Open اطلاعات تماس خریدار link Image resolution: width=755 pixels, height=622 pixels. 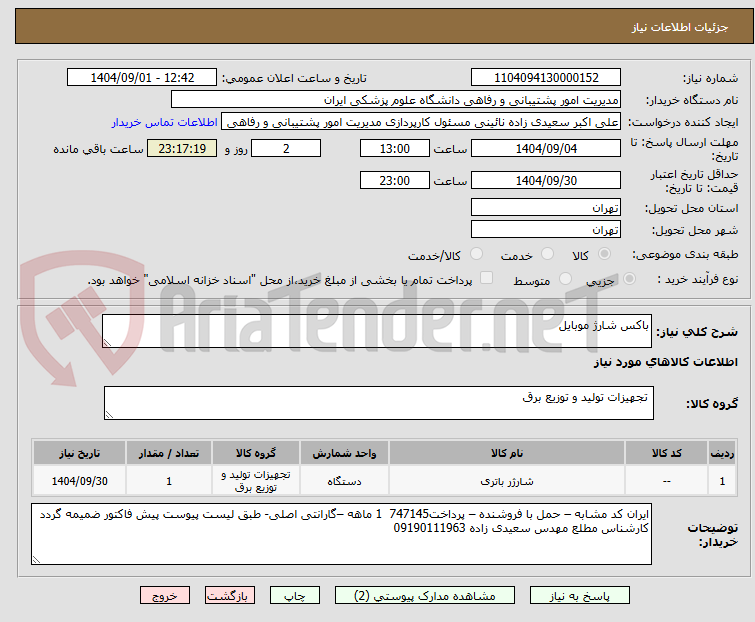coord(165,122)
